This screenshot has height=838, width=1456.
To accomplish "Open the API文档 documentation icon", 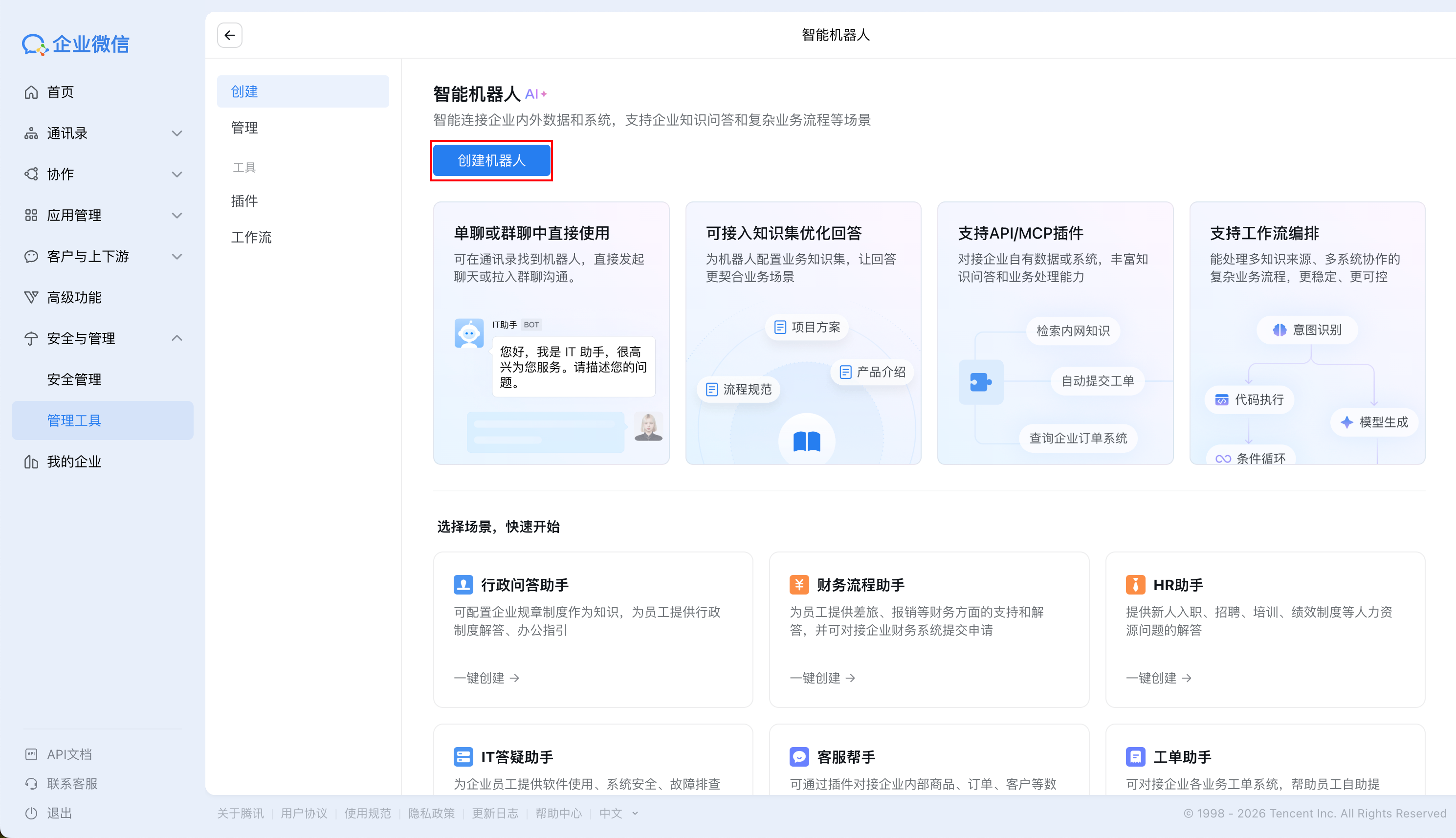I will pyautogui.click(x=32, y=753).
